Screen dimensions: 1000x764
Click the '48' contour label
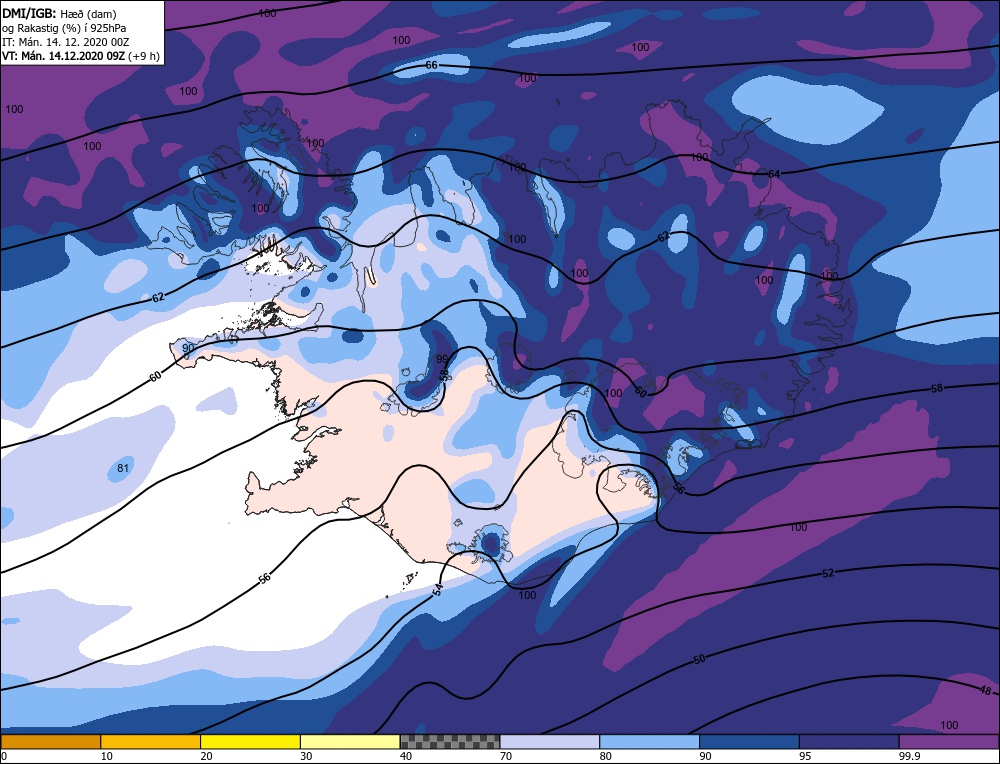985,691
